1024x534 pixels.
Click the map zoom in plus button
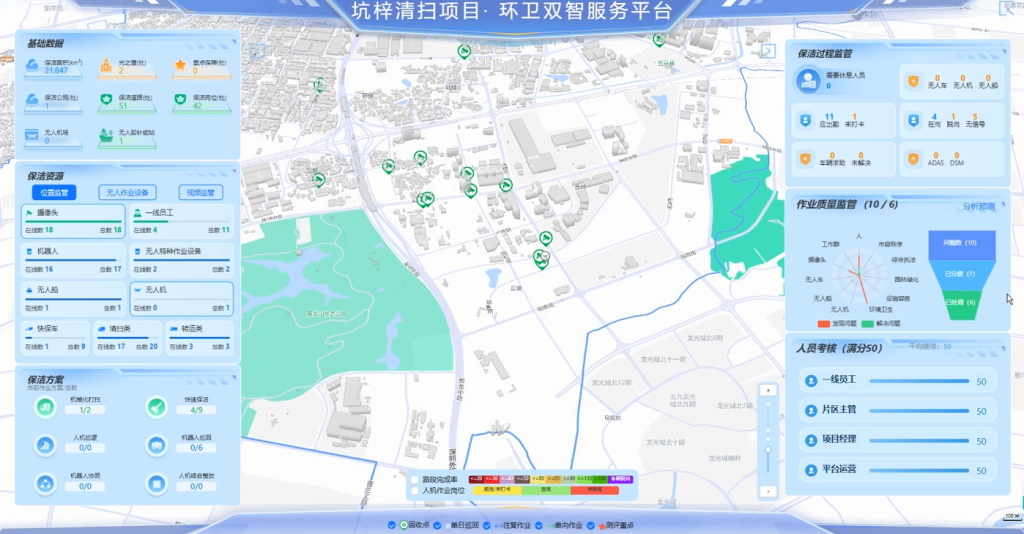tap(768, 390)
